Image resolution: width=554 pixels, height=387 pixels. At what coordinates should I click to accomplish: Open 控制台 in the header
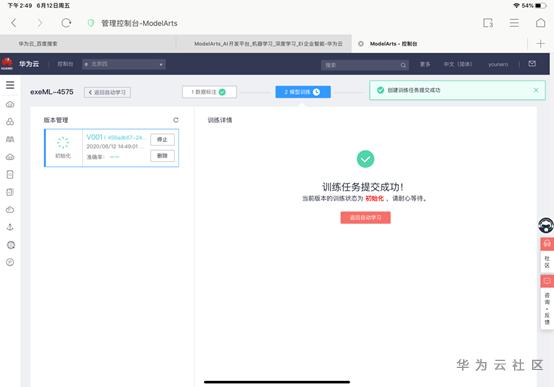65,64
